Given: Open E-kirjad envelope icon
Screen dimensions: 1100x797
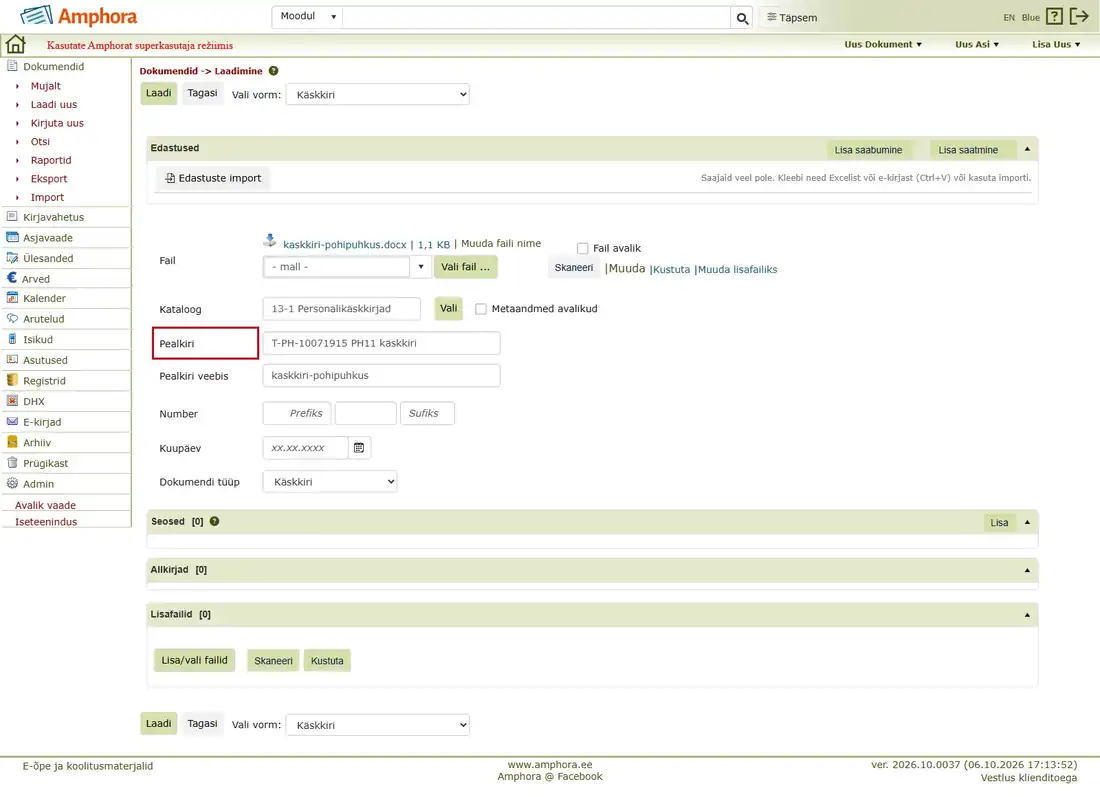Looking at the screenshot, I should (12, 422).
